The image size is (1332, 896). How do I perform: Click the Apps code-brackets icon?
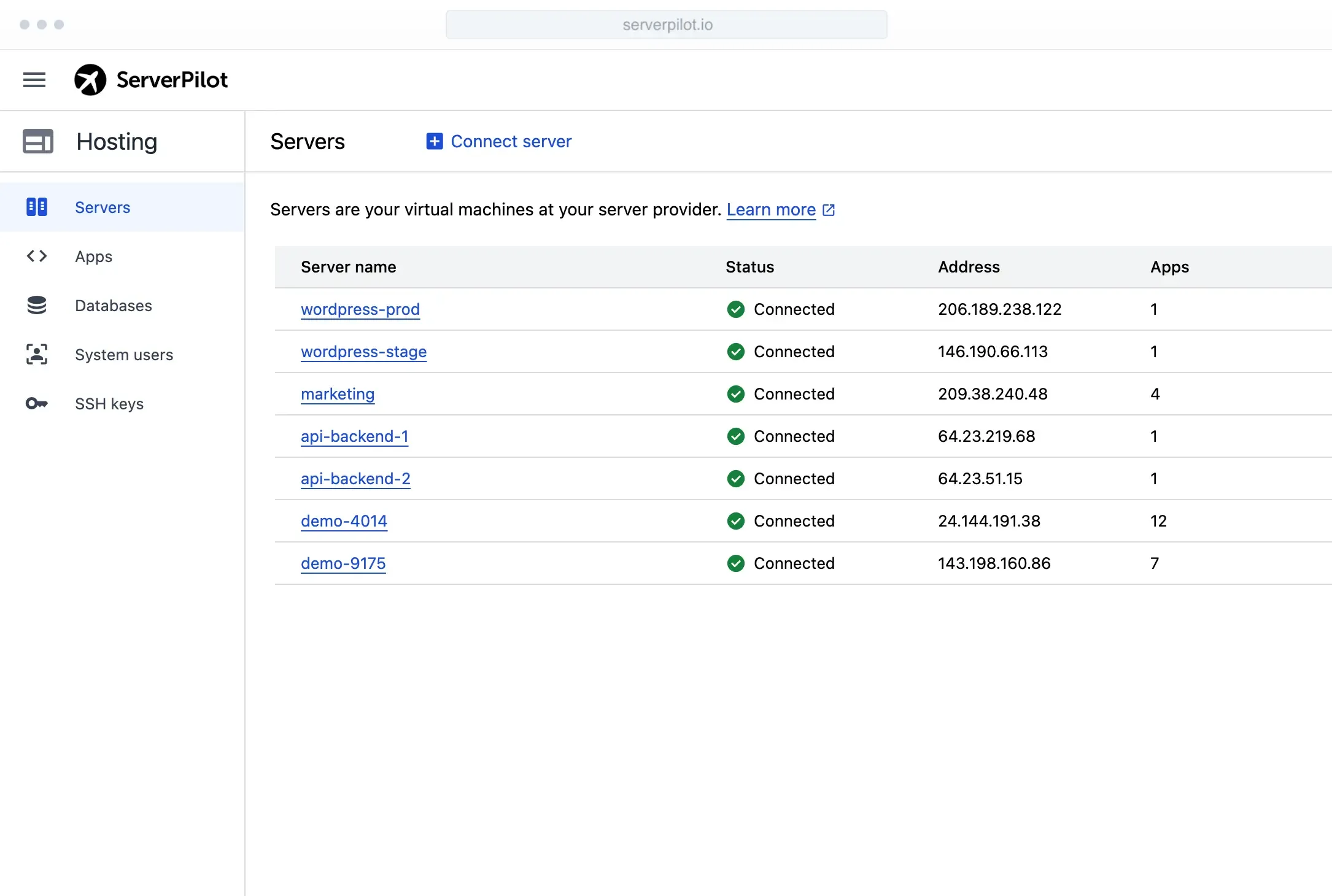pos(37,256)
